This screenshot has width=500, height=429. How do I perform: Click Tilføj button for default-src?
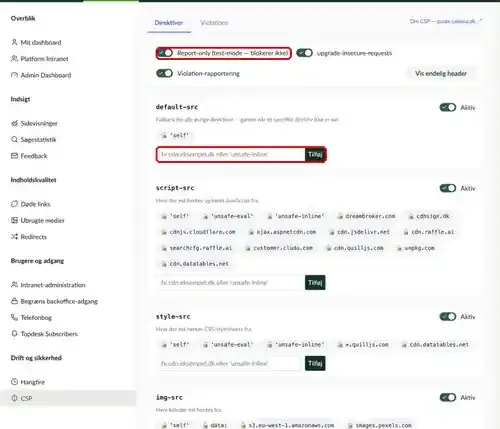(x=315, y=154)
